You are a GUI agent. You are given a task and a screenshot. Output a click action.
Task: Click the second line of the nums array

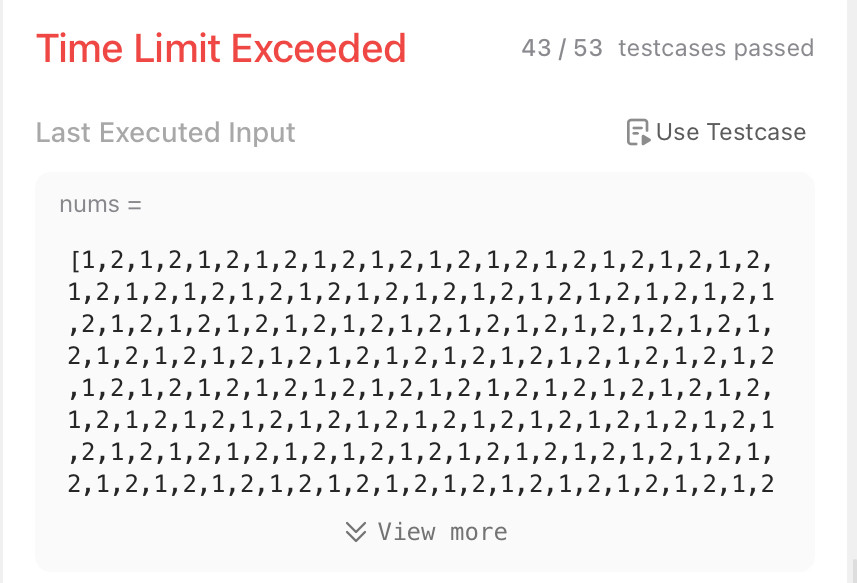(421, 292)
